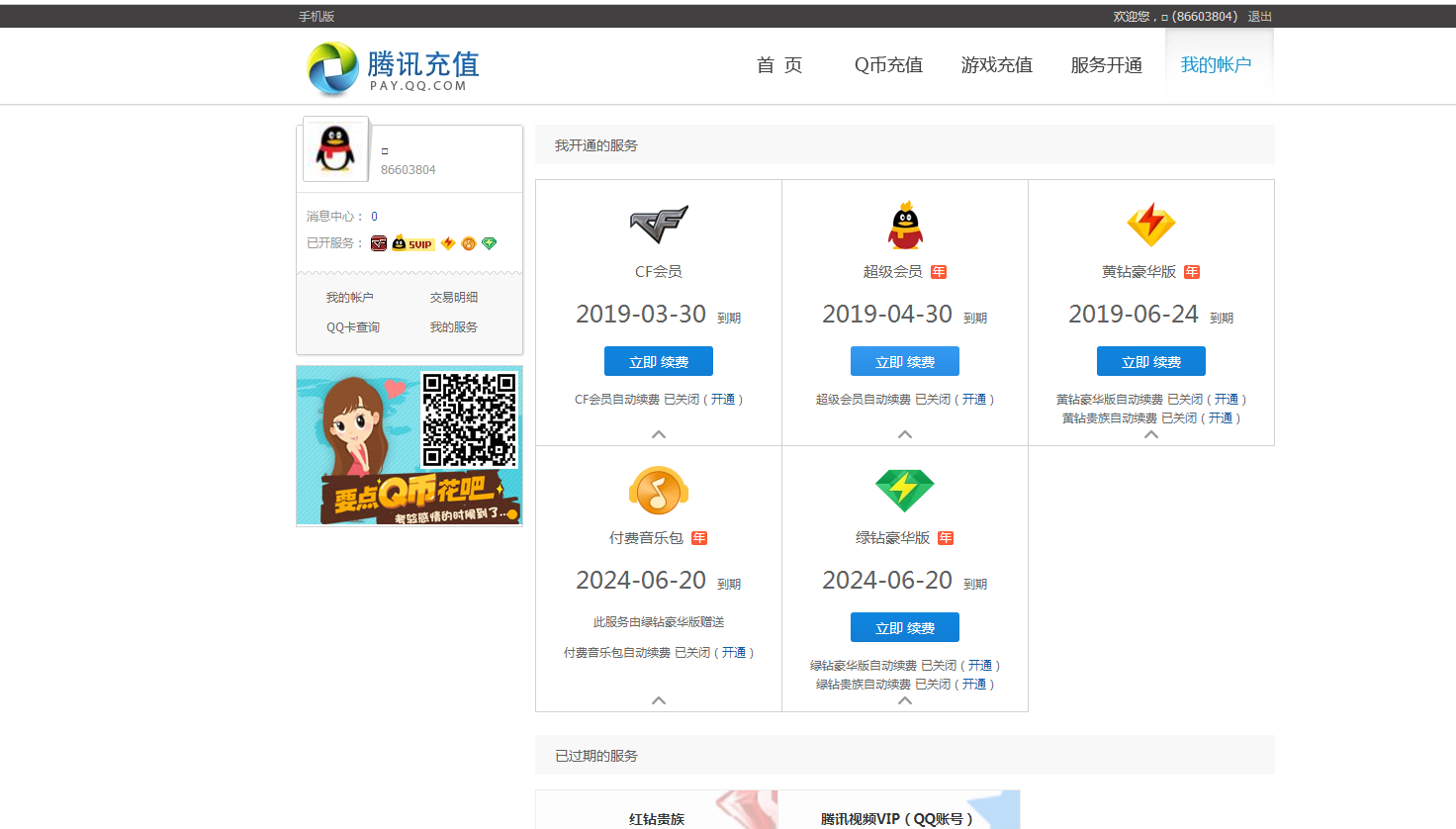Go to the 首页 tab

(779, 65)
